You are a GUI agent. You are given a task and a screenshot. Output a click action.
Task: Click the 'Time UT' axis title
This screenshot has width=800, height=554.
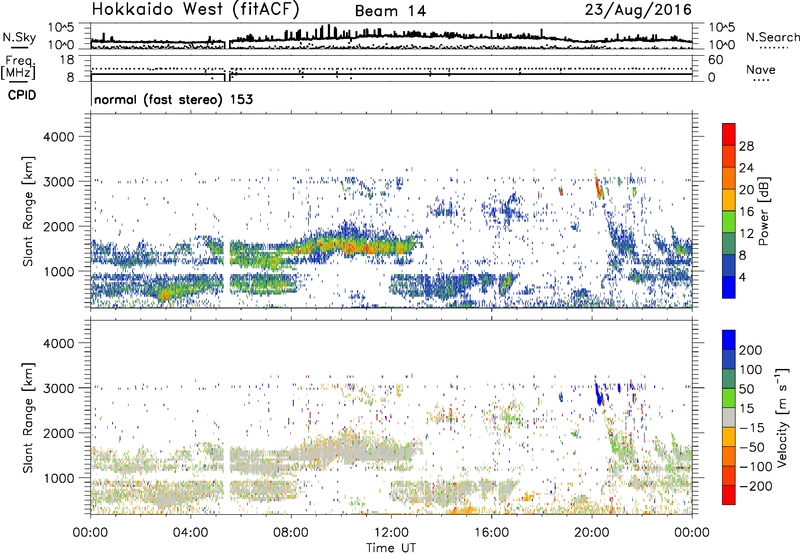click(x=391, y=547)
